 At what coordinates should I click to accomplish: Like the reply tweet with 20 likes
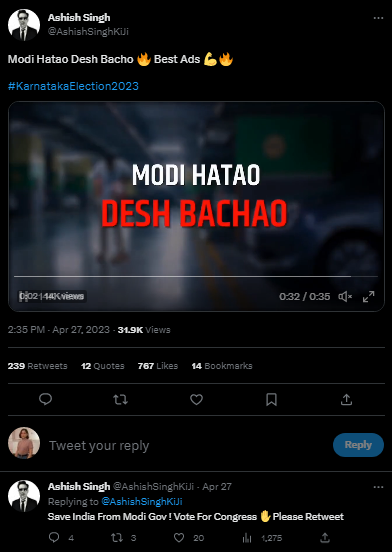[179, 538]
